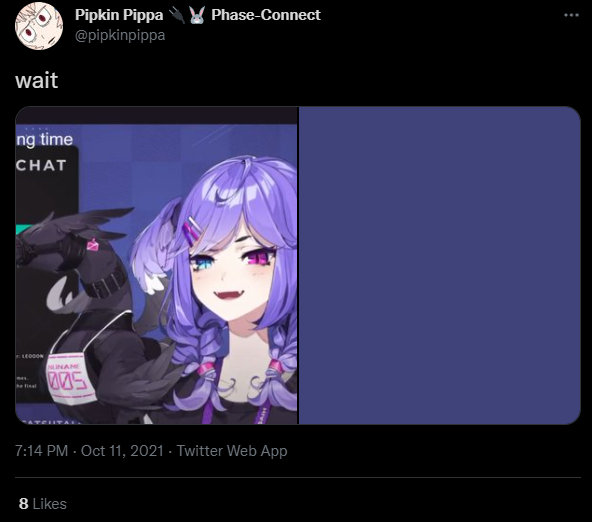Click the 005 number tag in image
This screenshot has height=522, width=592.
point(68,379)
